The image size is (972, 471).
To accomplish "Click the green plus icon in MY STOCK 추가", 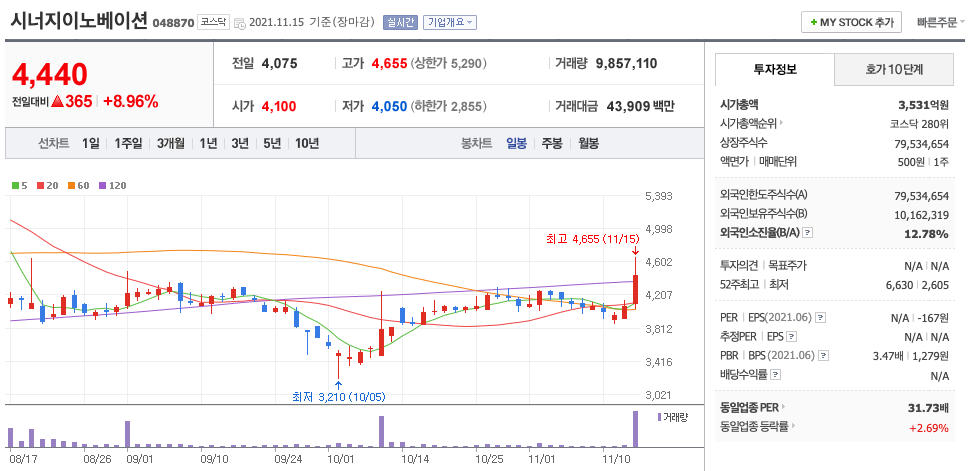I will point(813,23).
